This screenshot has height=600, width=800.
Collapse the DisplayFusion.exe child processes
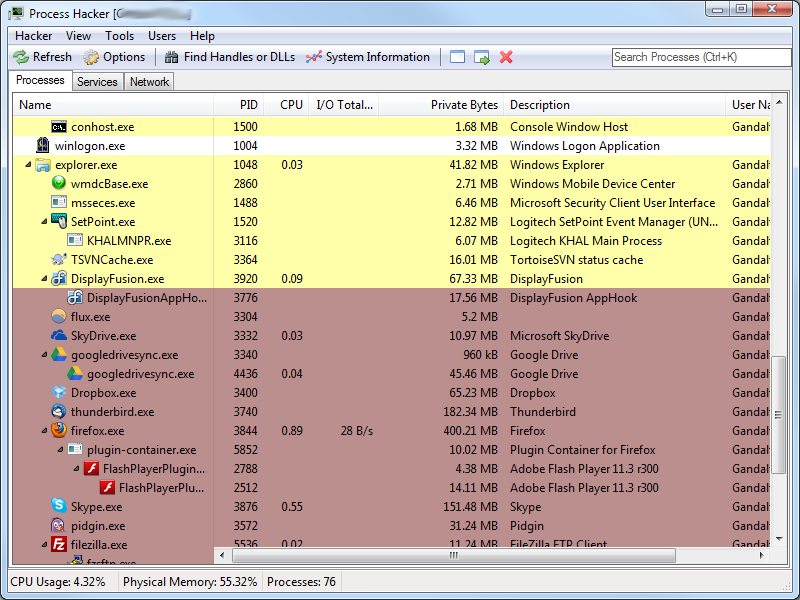(x=43, y=279)
